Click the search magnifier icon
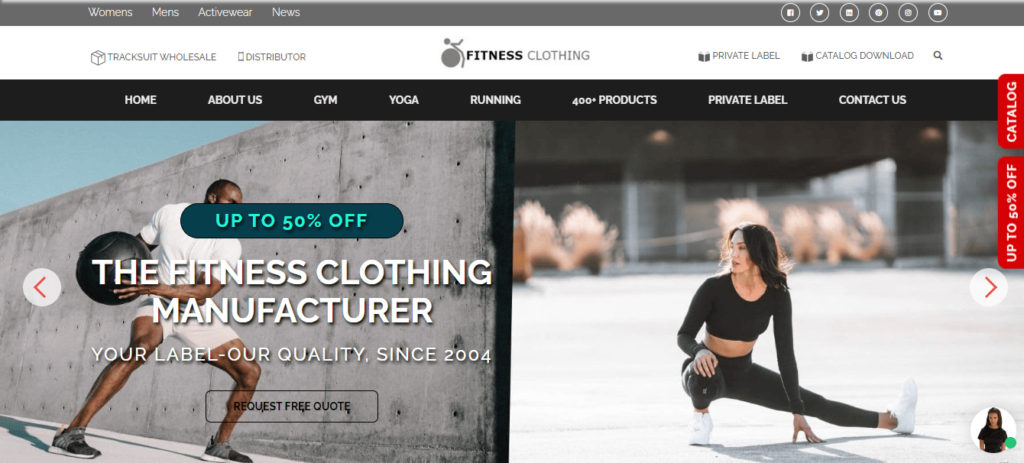This screenshot has width=1024, height=463. pyautogui.click(x=938, y=56)
